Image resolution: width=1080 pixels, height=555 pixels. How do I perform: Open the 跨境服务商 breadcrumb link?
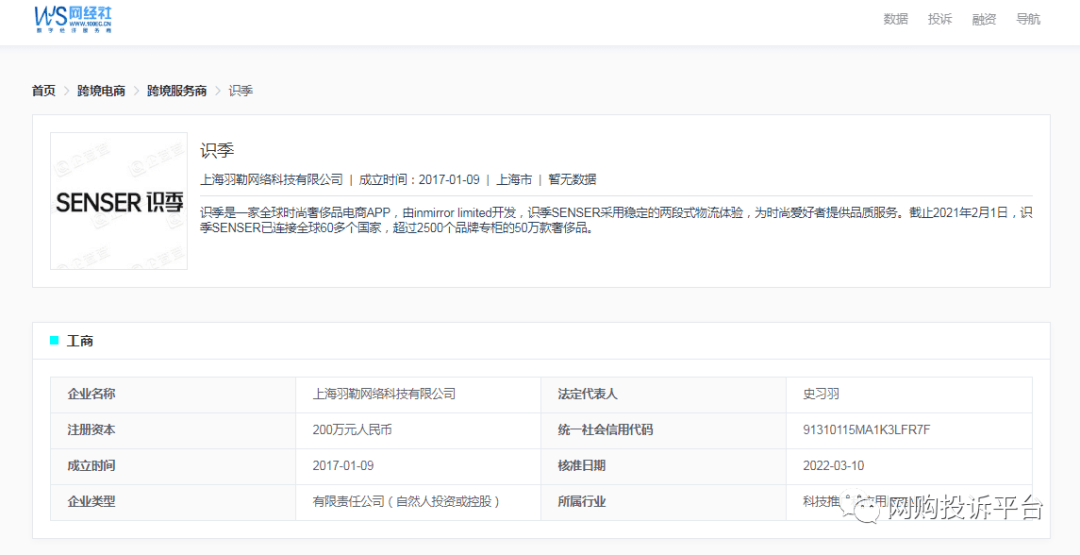coord(176,91)
